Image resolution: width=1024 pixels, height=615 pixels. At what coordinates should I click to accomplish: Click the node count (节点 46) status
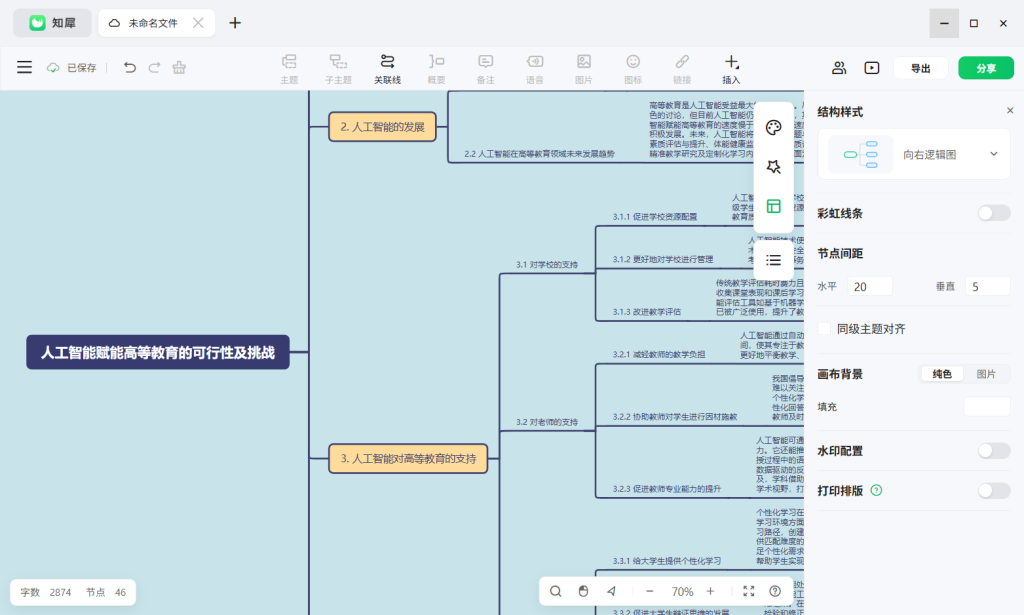click(x=106, y=592)
